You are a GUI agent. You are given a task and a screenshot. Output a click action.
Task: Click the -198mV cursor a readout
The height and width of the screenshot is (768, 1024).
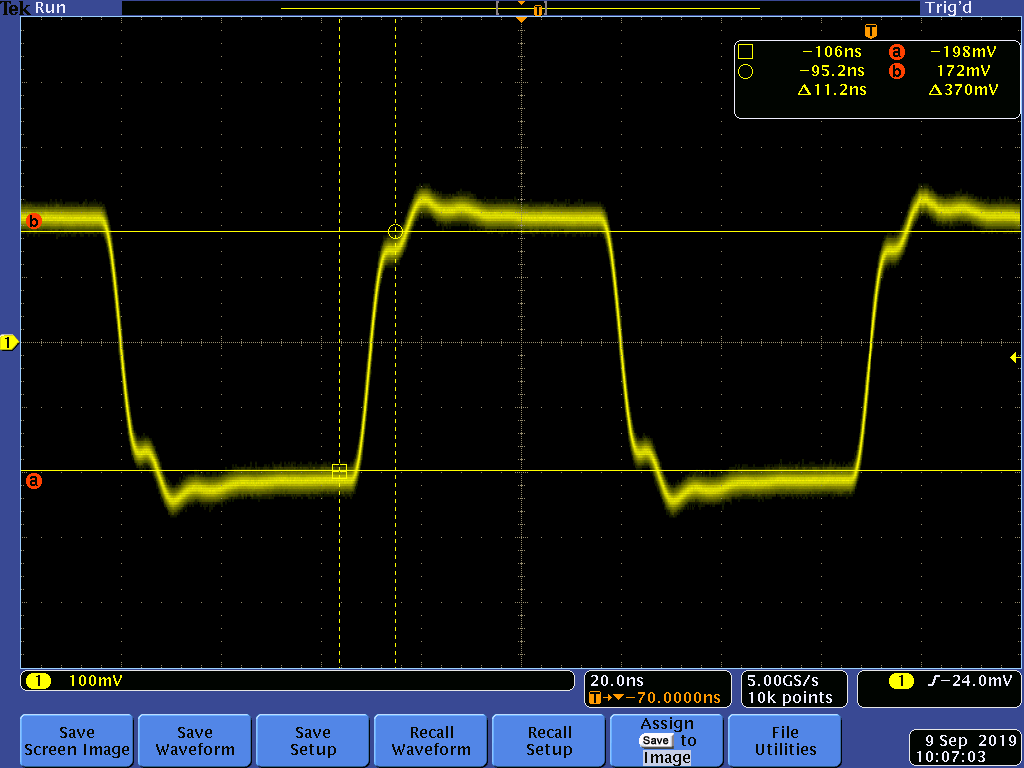click(962, 52)
